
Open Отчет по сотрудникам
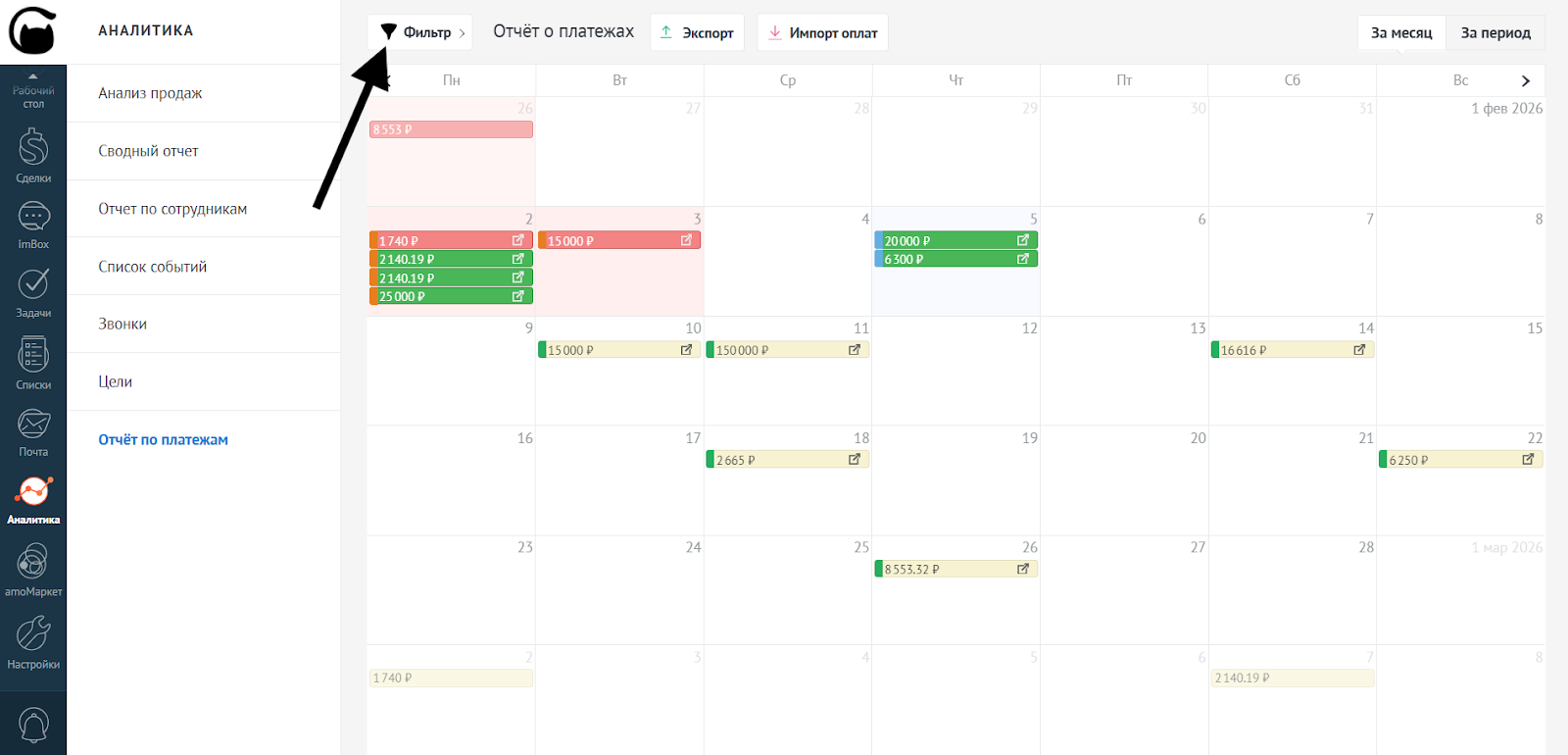click(172, 209)
